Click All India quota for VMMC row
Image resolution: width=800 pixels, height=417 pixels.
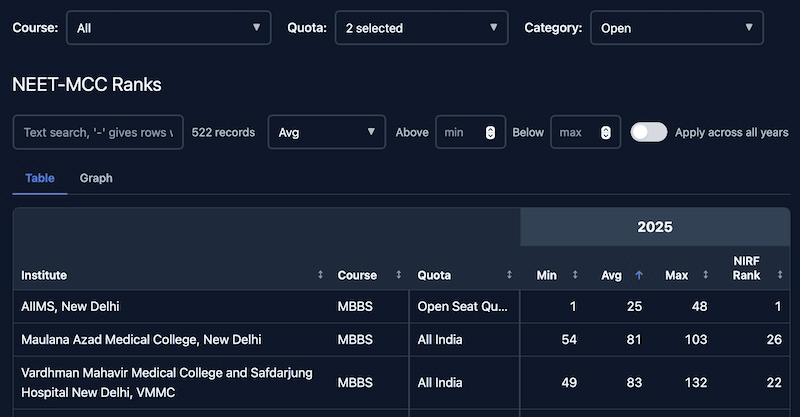464,382
